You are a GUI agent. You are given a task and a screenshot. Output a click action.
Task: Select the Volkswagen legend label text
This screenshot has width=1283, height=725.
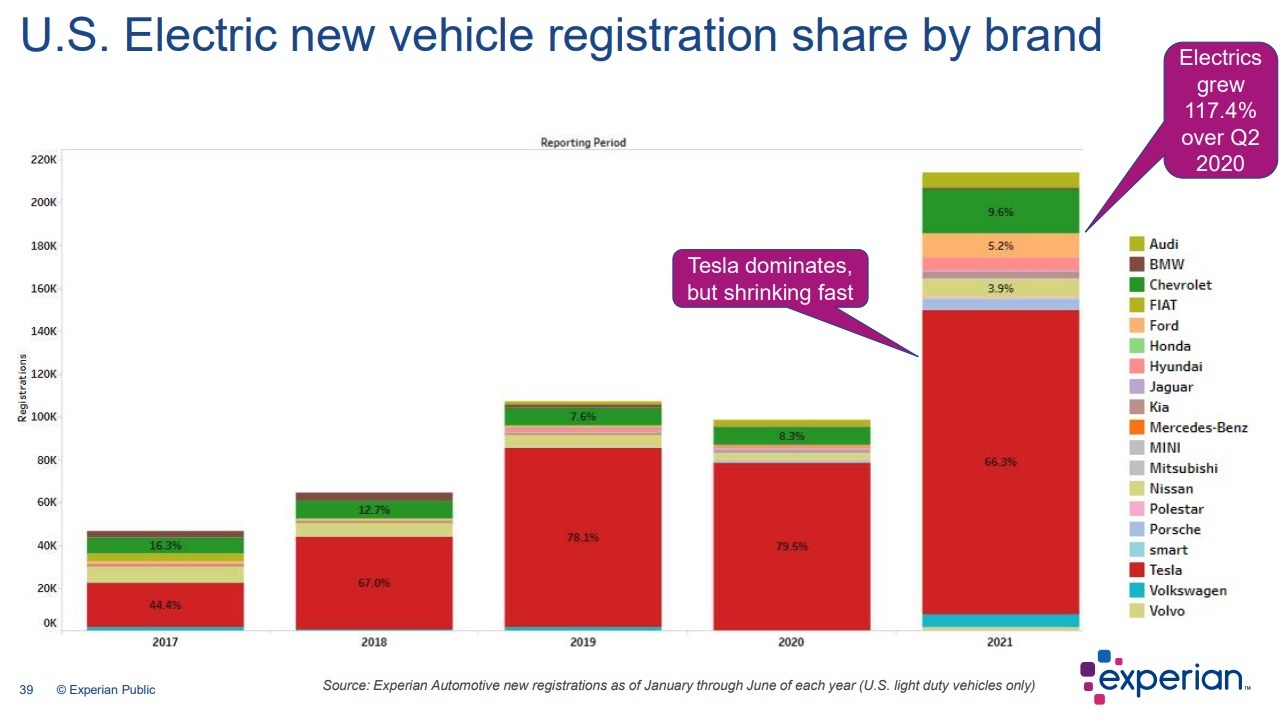click(1188, 591)
